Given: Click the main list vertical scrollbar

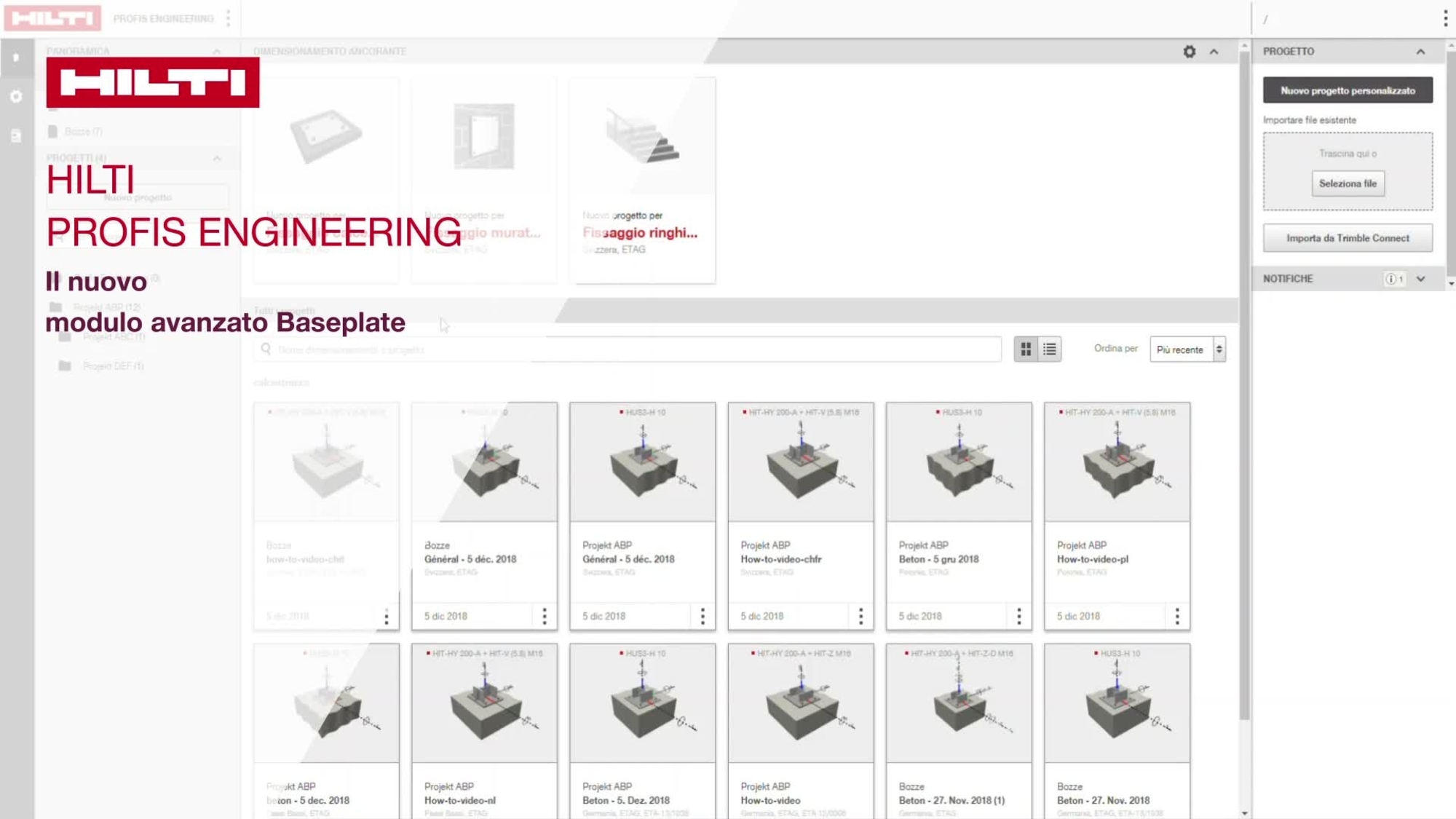Looking at the screenshot, I should [1244, 386].
